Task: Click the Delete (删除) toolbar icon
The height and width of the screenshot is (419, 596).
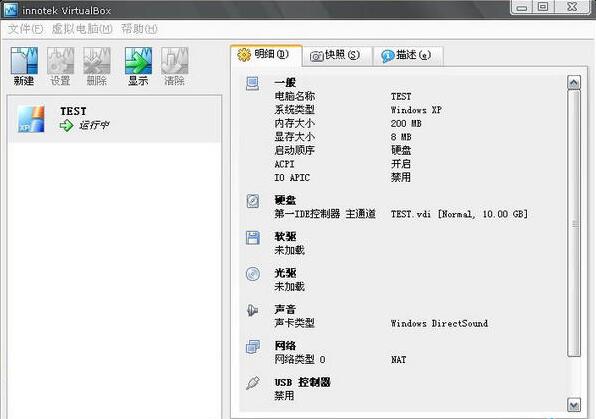Action: point(97,60)
